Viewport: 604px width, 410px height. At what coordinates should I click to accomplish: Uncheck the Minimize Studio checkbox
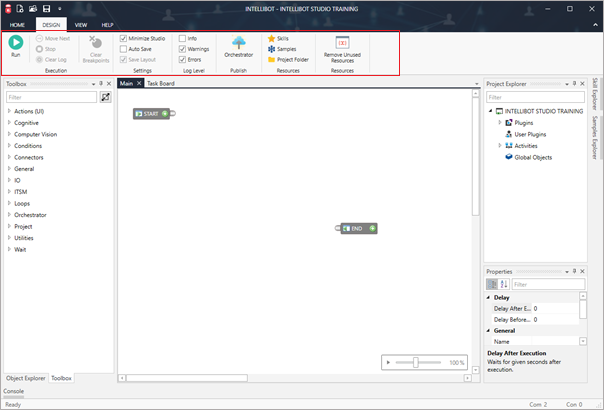[x=124, y=38]
